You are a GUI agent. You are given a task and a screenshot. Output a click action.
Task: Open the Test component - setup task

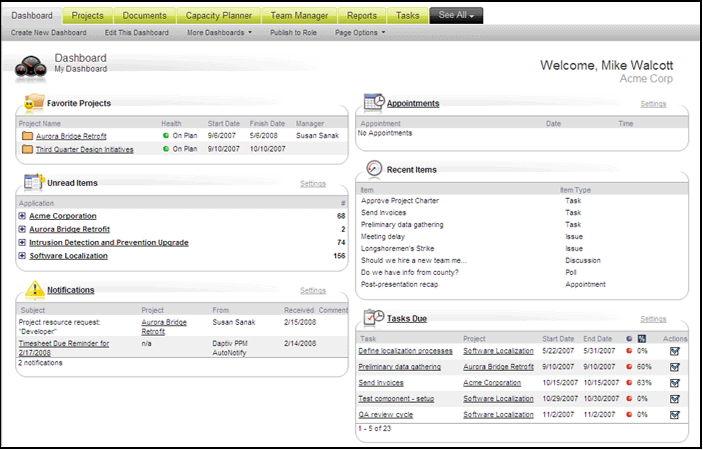[396, 398]
